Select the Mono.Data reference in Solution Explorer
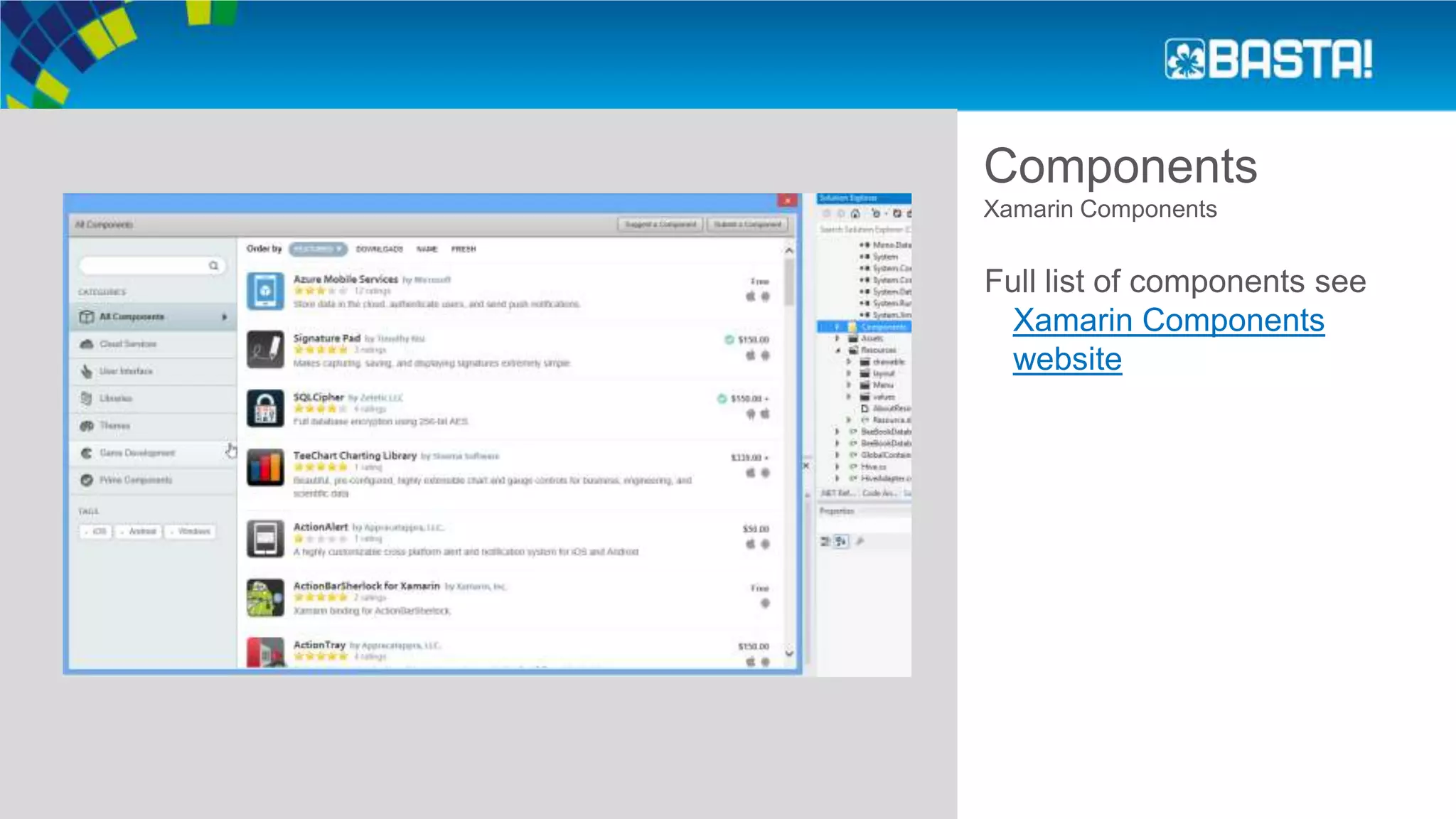The width and height of the screenshot is (1456, 819). (x=886, y=245)
